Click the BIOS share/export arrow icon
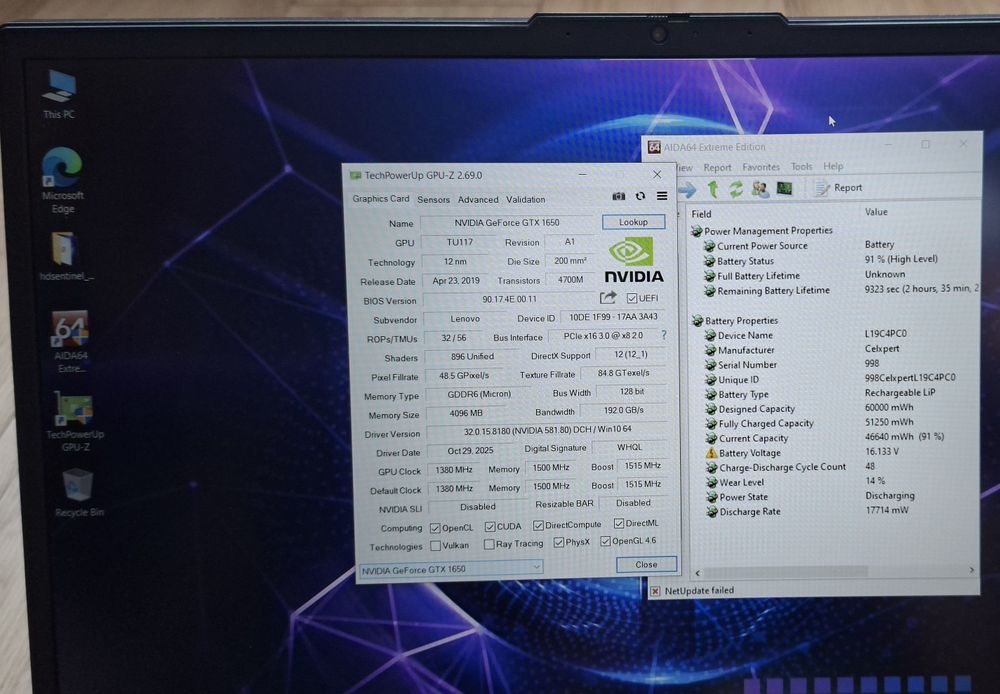1000x694 pixels. 608,297
